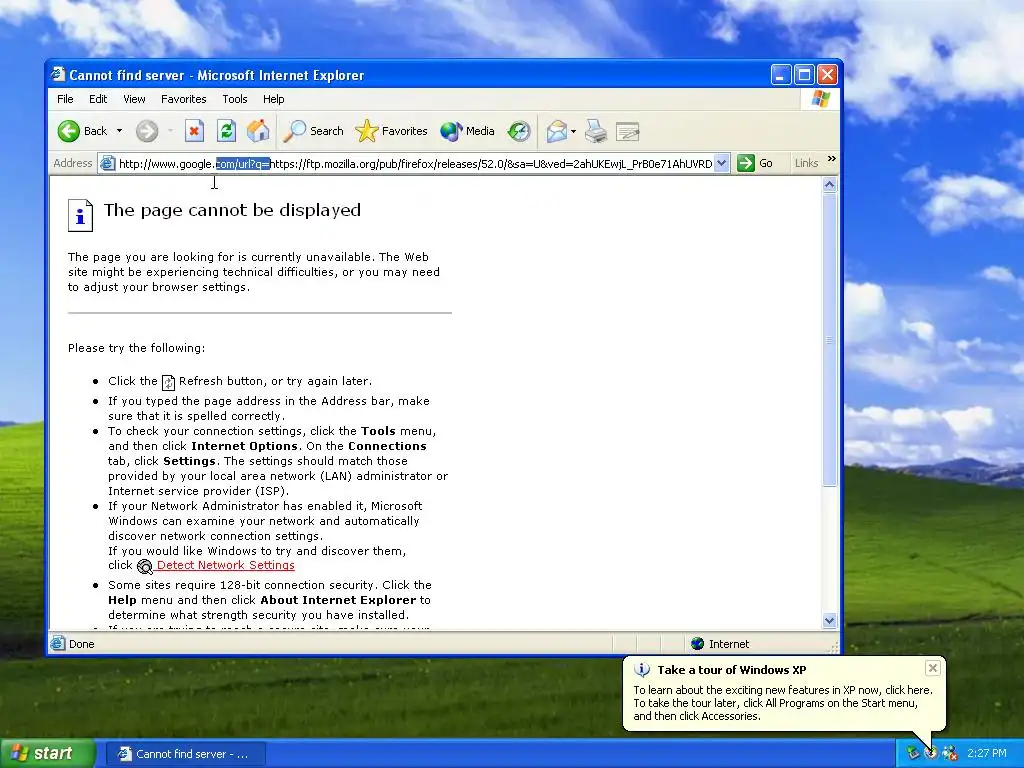Click the Edit page toolbar icon

coord(628,131)
